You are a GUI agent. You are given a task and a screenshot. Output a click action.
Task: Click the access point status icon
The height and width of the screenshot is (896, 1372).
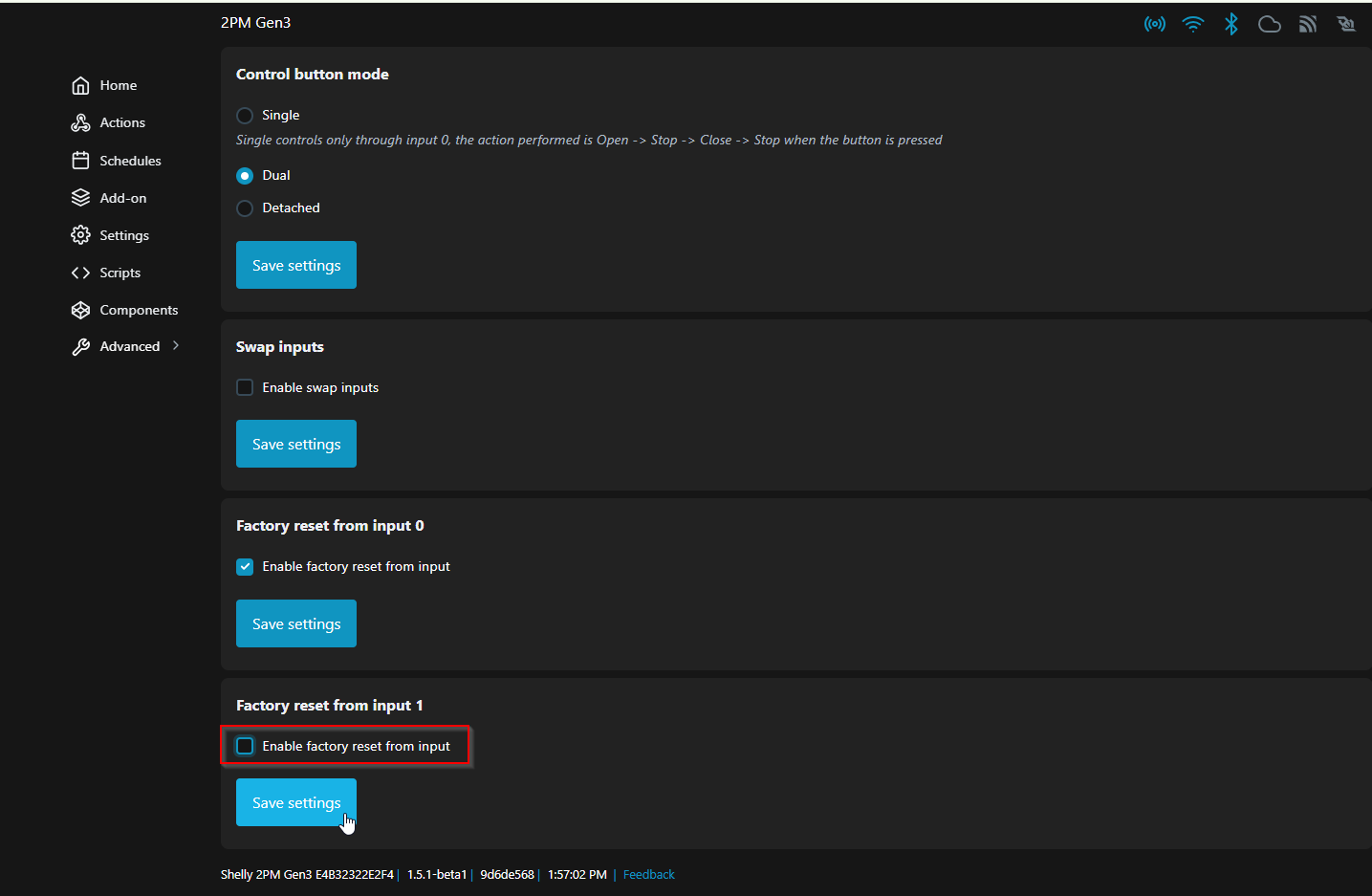(1154, 24)
